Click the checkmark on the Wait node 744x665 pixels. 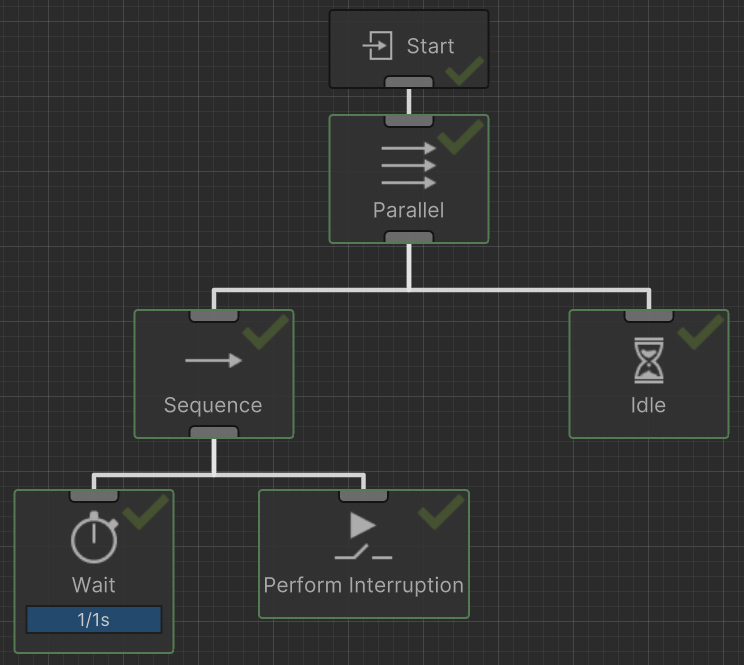pos(146,512)
